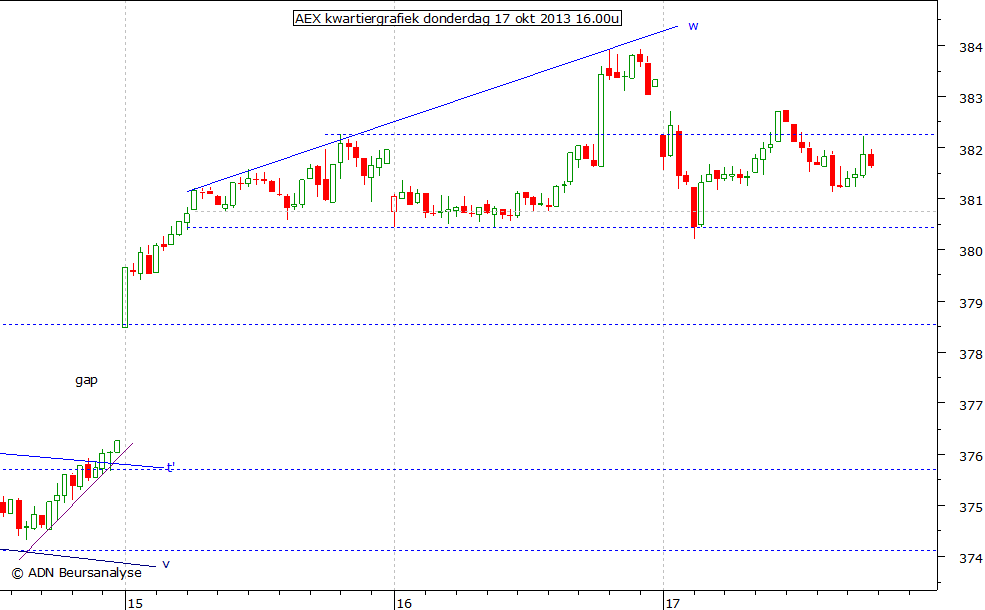Image resolution: width=985 pixels, height=610 pixels.
Task: Click the date axis label 15
Action: 135,604
